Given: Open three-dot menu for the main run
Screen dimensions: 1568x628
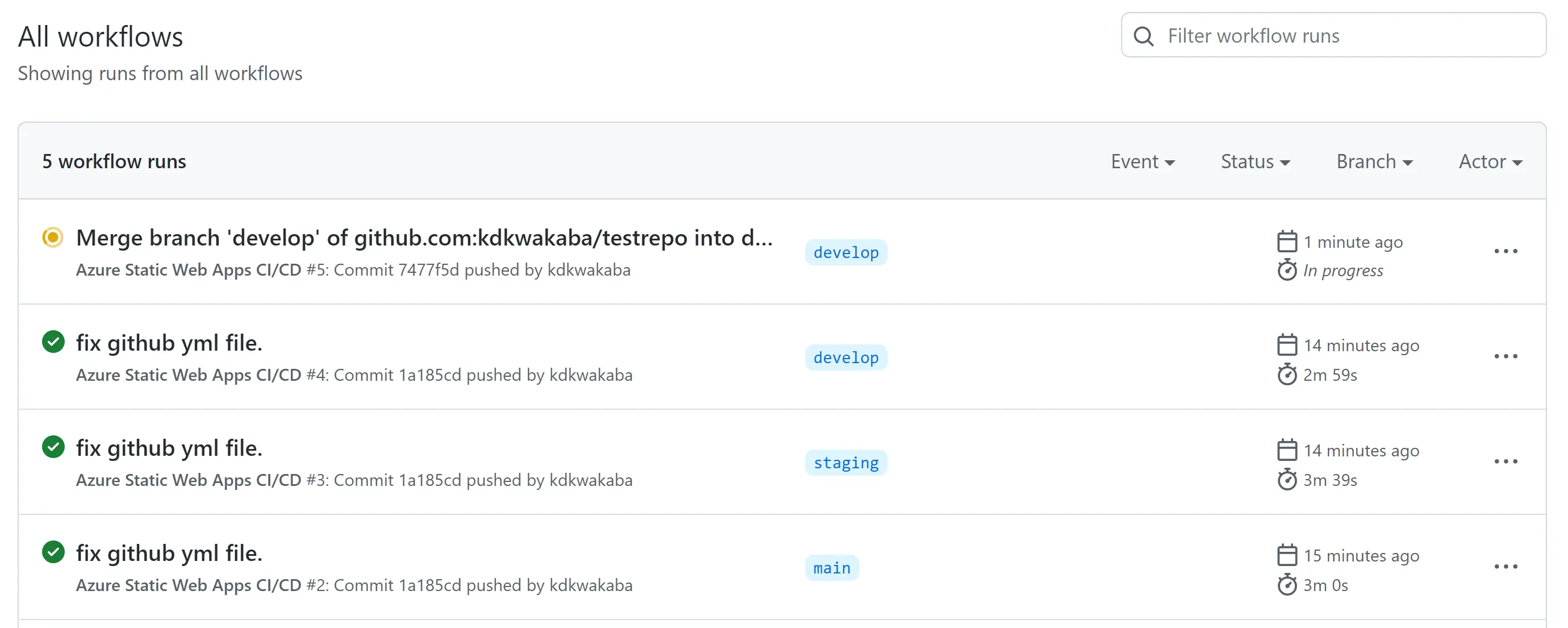Looking at the screenshot, I should [x=1506, y=567].
